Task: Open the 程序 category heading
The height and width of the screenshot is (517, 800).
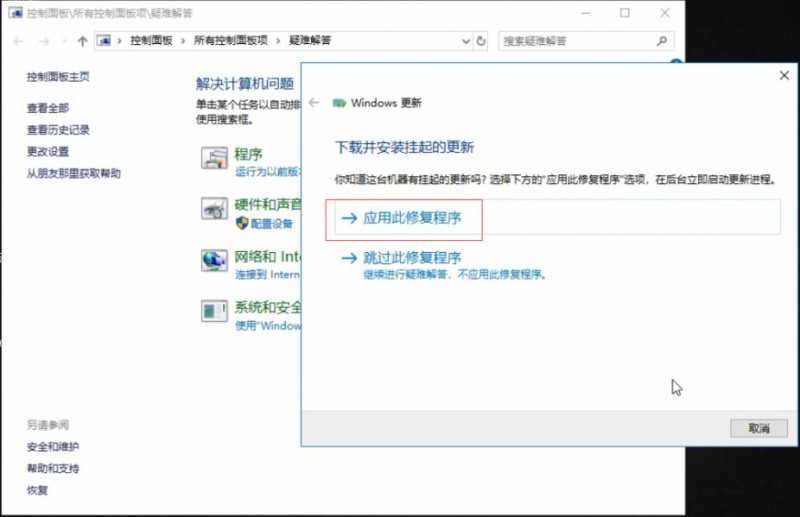Action: click(x=248, y=154)
